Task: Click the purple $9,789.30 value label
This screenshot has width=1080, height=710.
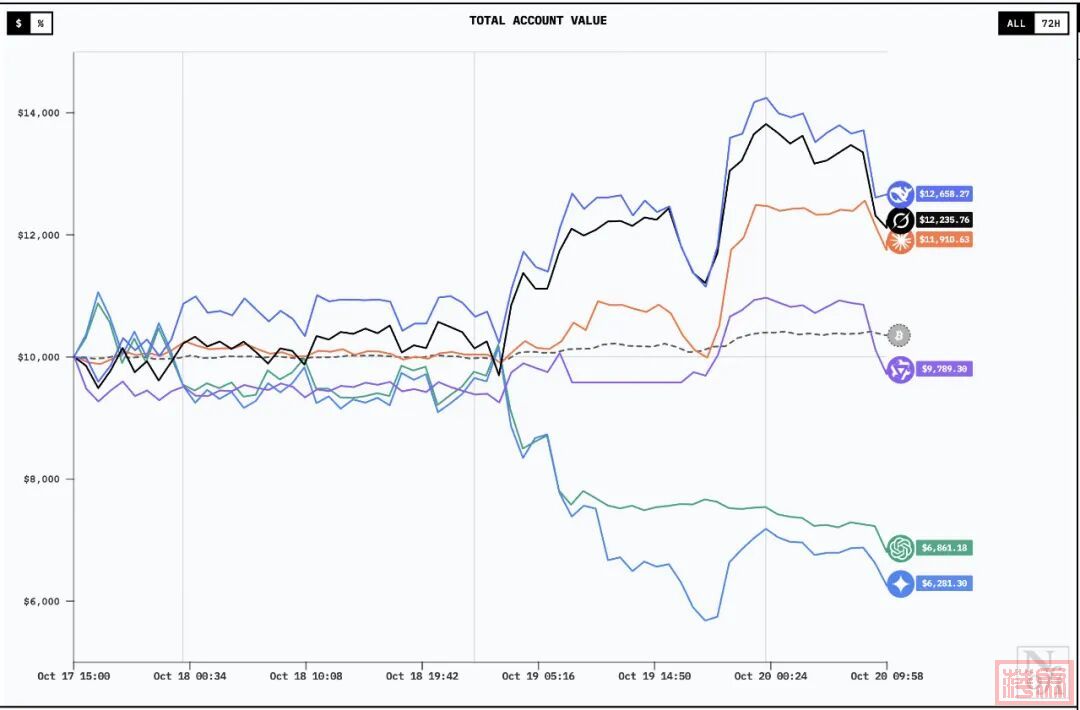Action: pos(943,369)
